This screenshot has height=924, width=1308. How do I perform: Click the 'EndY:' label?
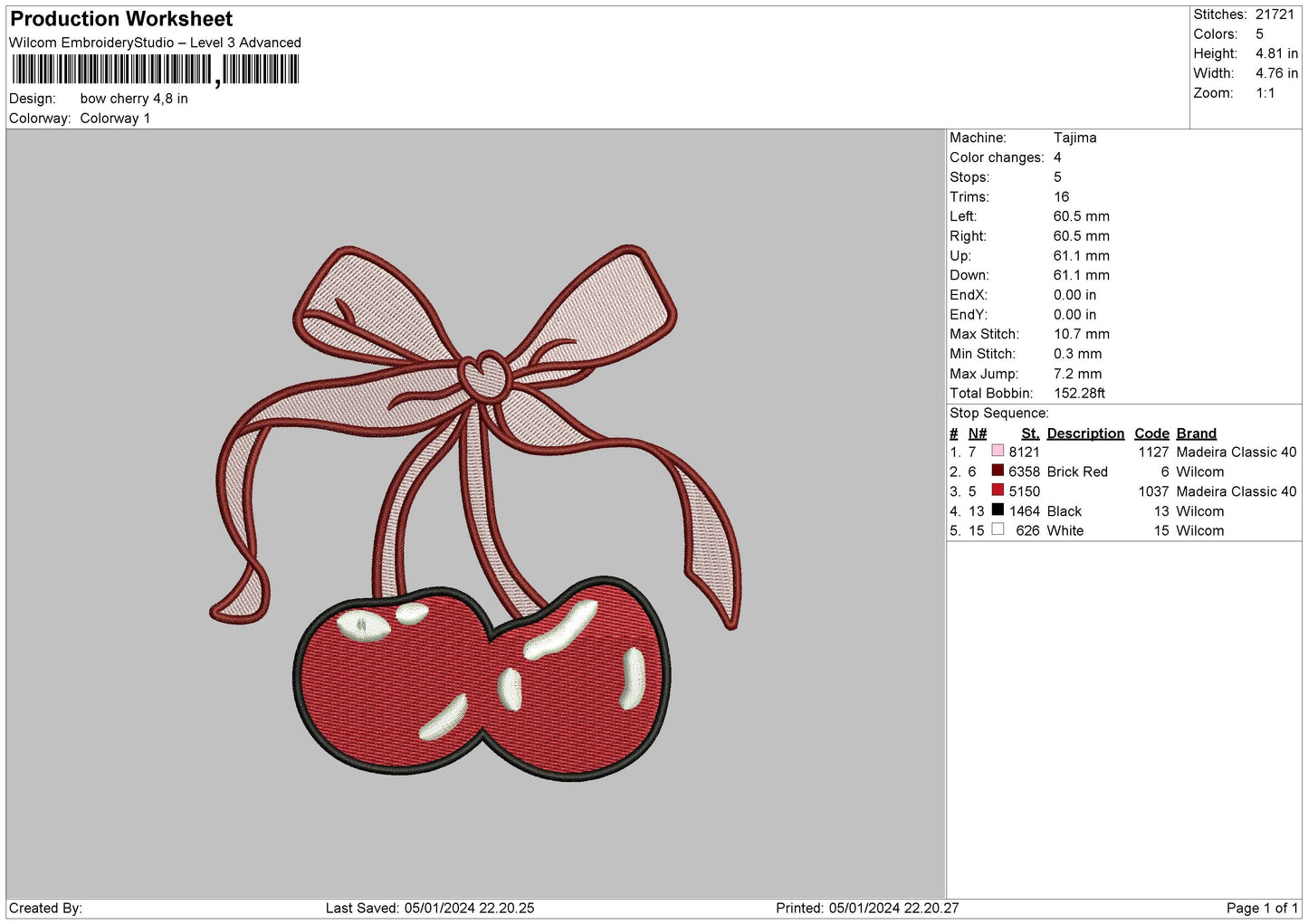pyautogui.click(x=968, y=315)
